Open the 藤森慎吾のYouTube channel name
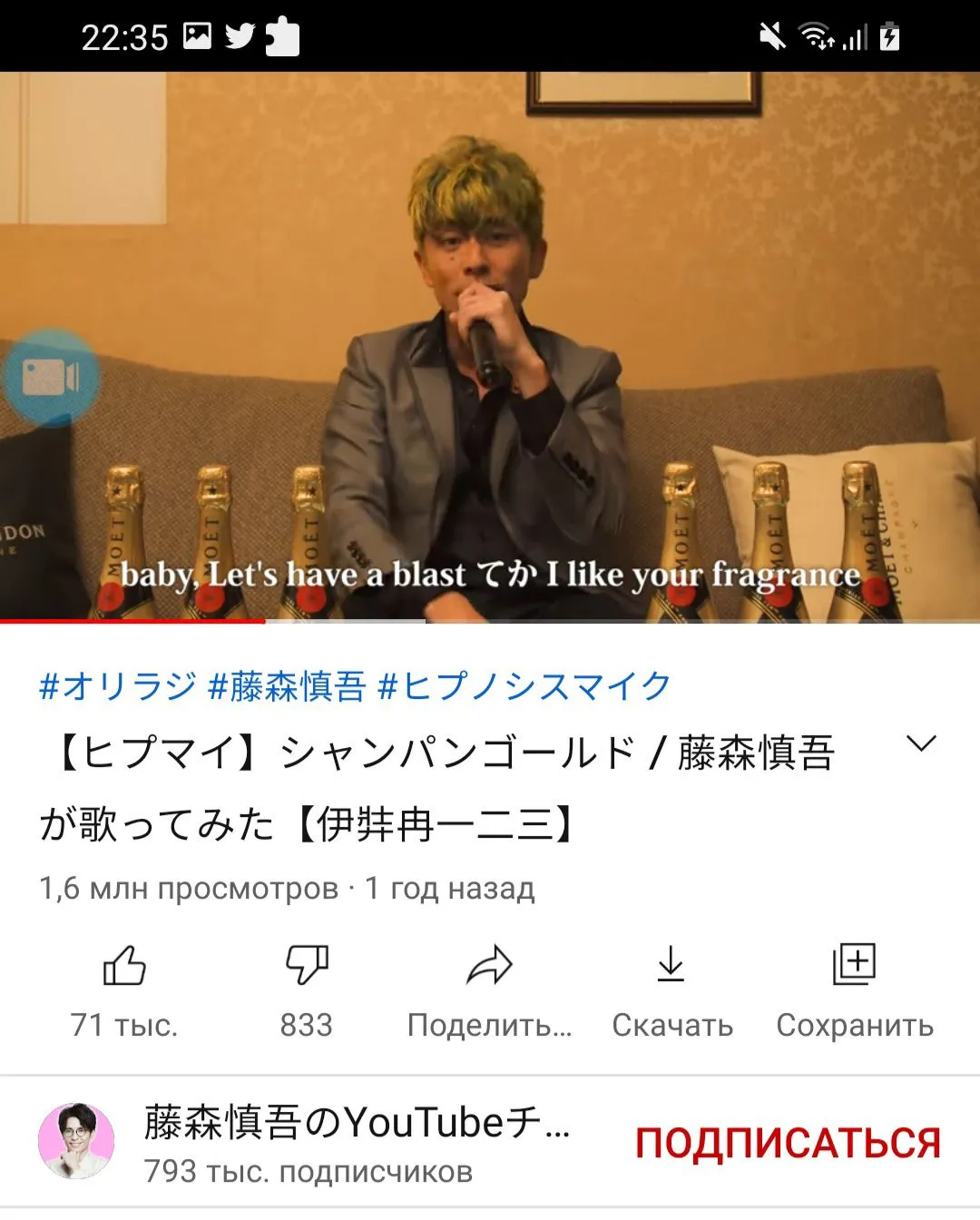Image resolution: width=980 pixels, height=1220 pixels. 357,1123
